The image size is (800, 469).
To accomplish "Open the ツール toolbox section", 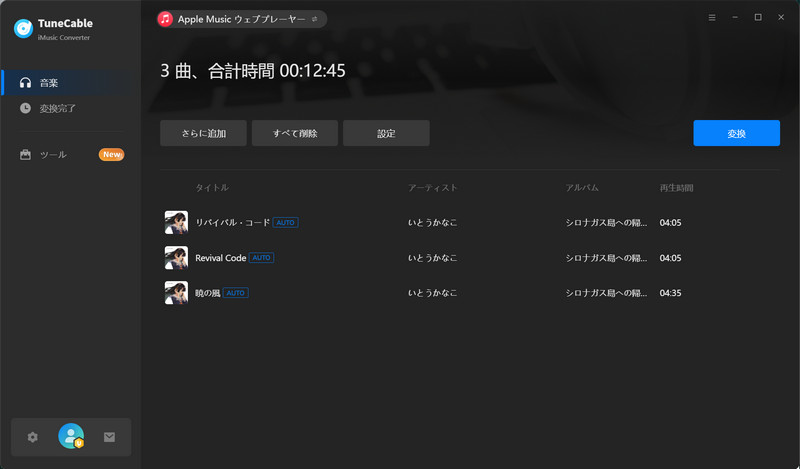I will (71, 155).
